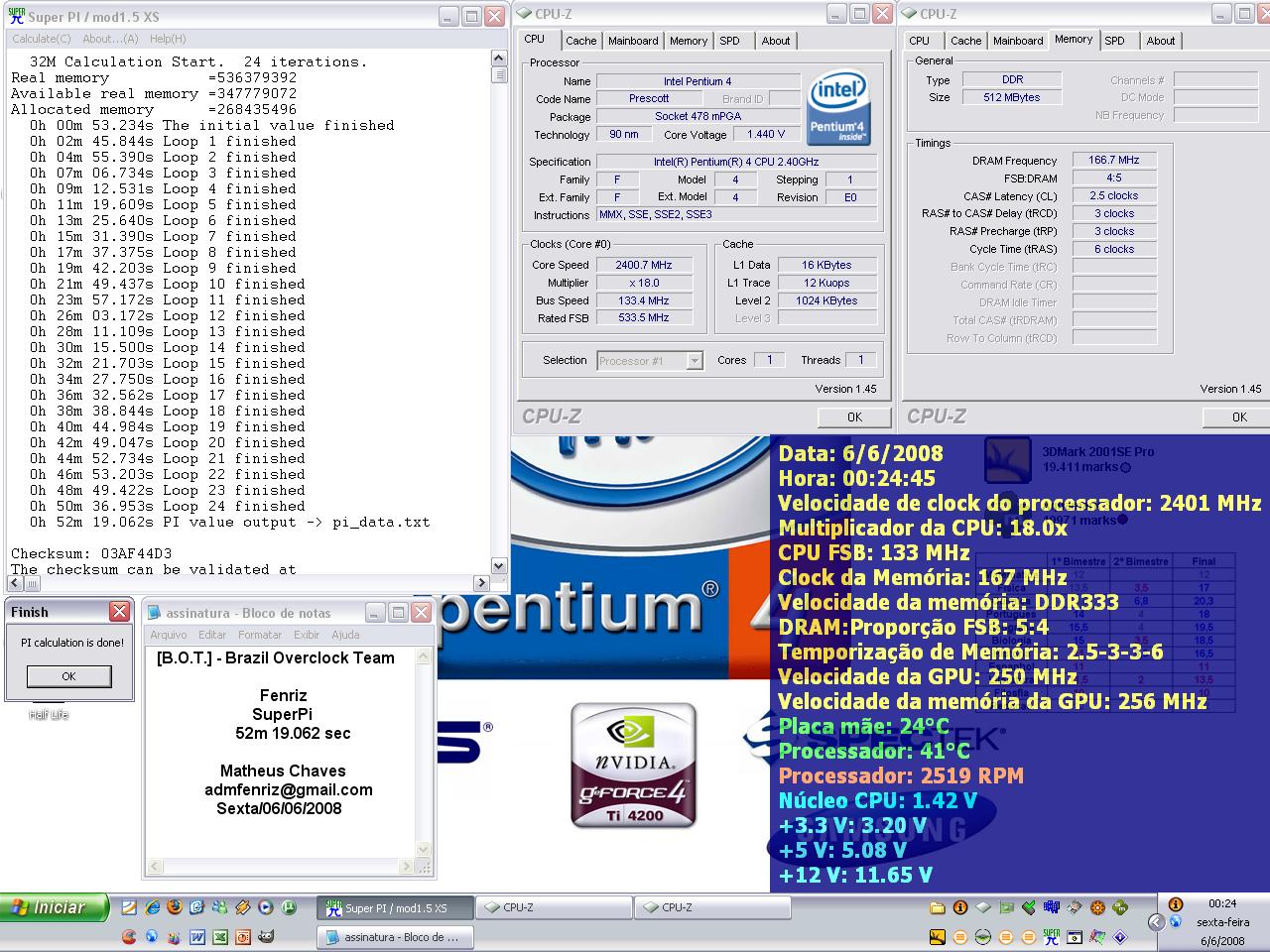Open the globe network tray icon
1270x952 pixels.
click(1176, 921)
